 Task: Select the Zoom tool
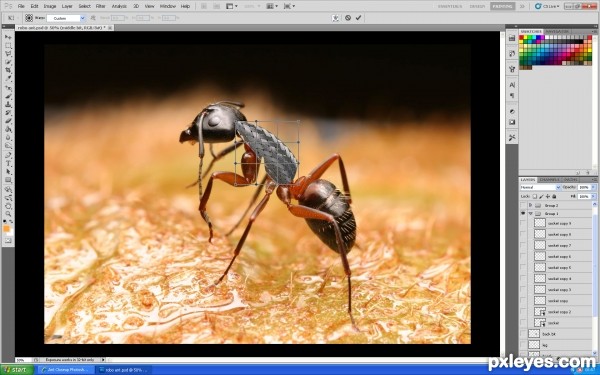(8, 214)
